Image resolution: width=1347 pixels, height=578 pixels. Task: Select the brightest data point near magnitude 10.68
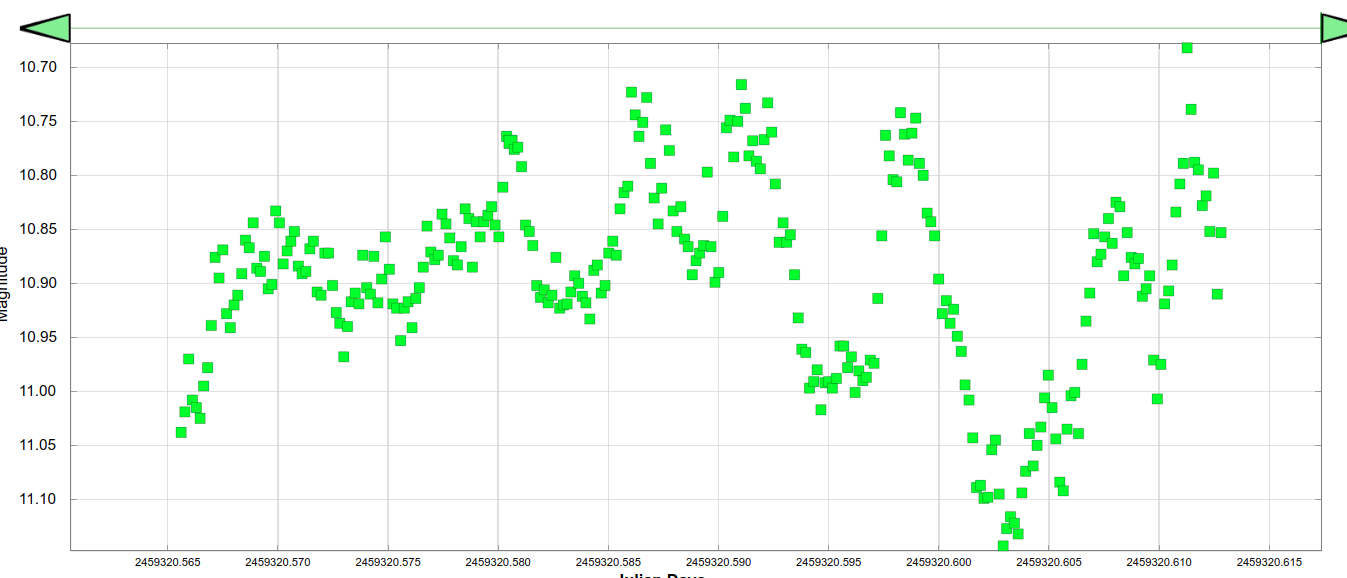click(1187, 48)
